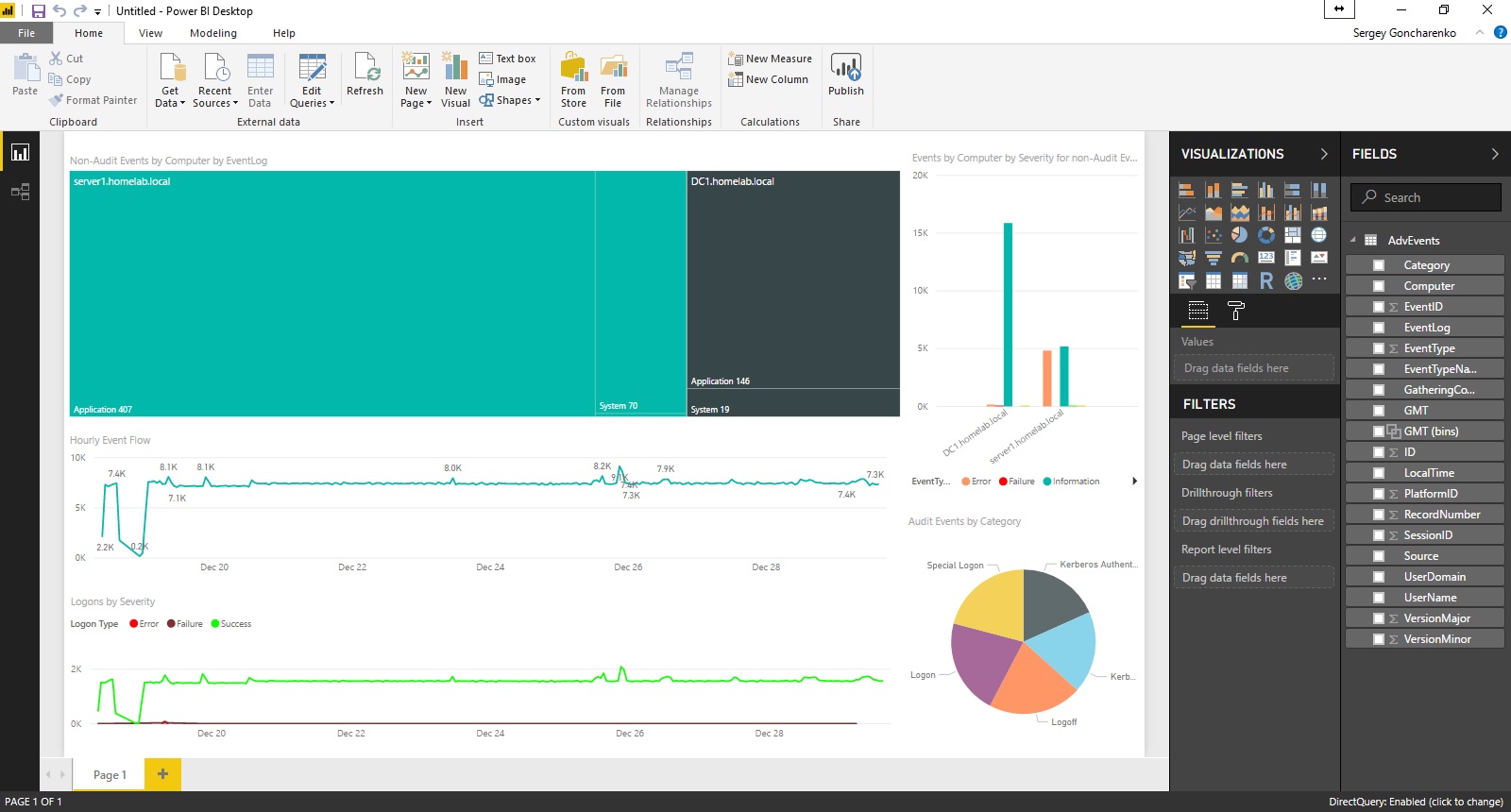The width and height of the screenshot is (1511, 812).
Task: Check the Computer field checkbox
Action: point(1379,286)
